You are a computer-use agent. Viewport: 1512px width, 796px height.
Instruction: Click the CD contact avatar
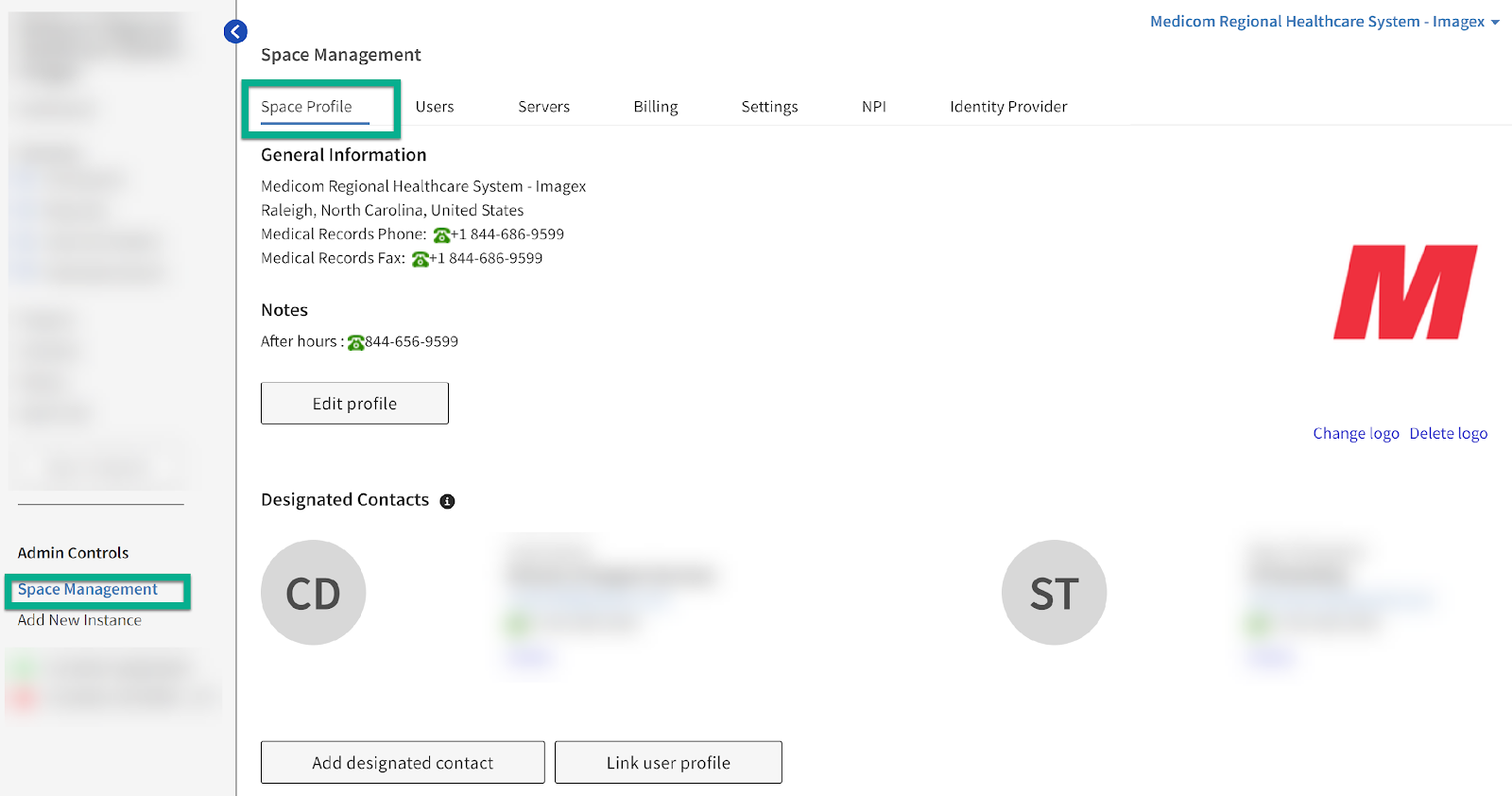(313, 593)
